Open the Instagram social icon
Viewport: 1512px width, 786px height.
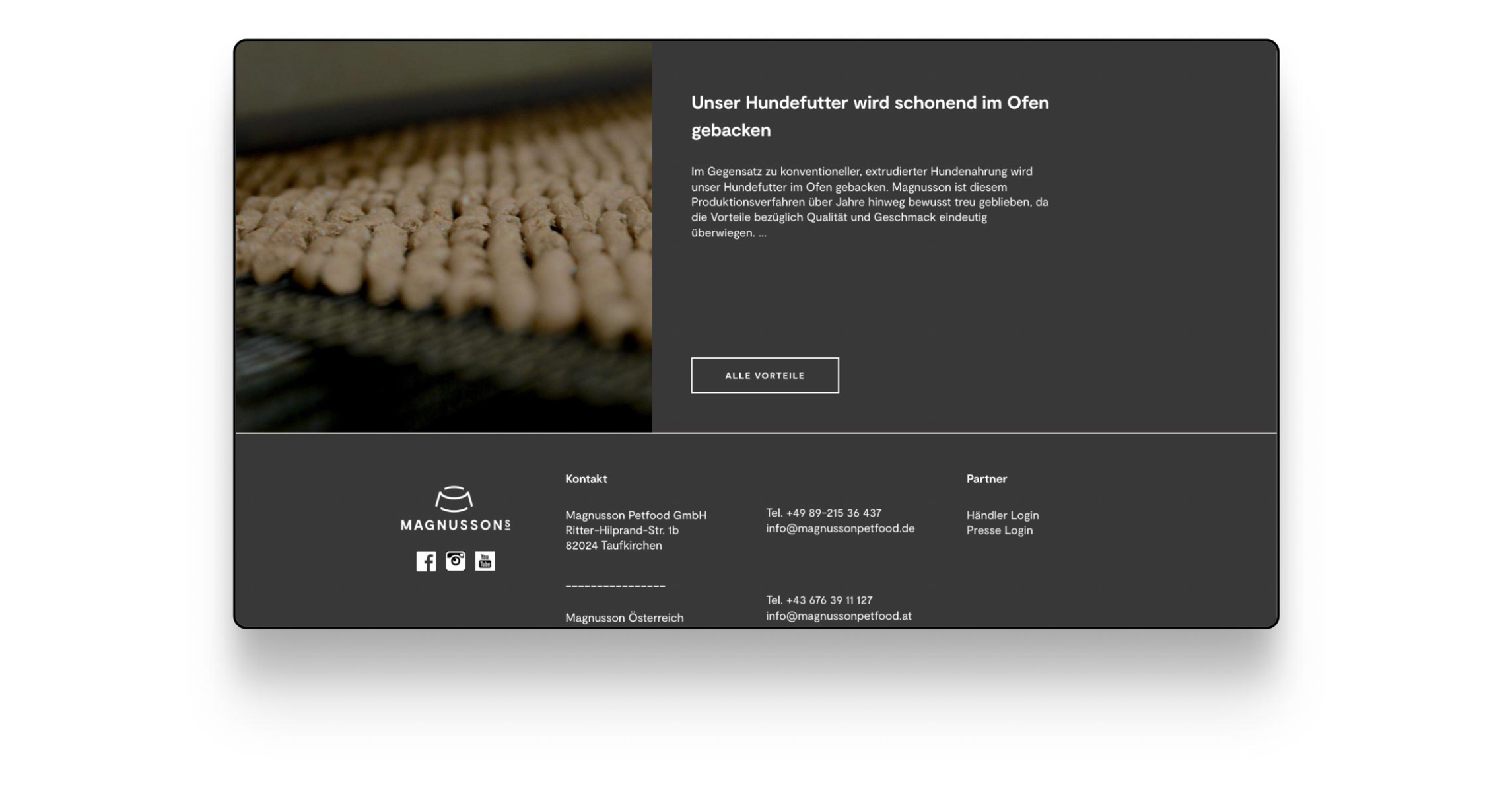point(456,561)
